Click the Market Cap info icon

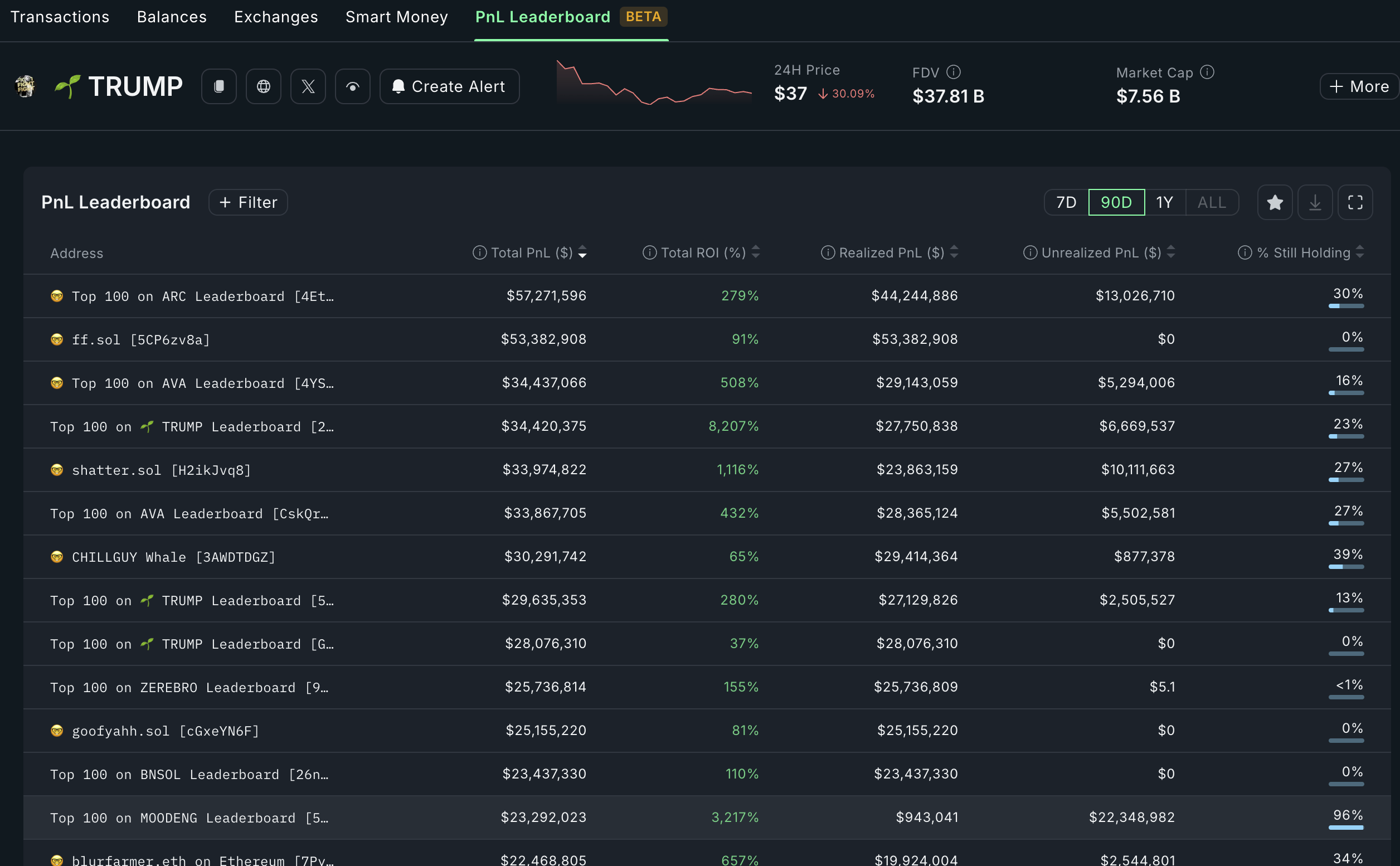(1208, 71)
